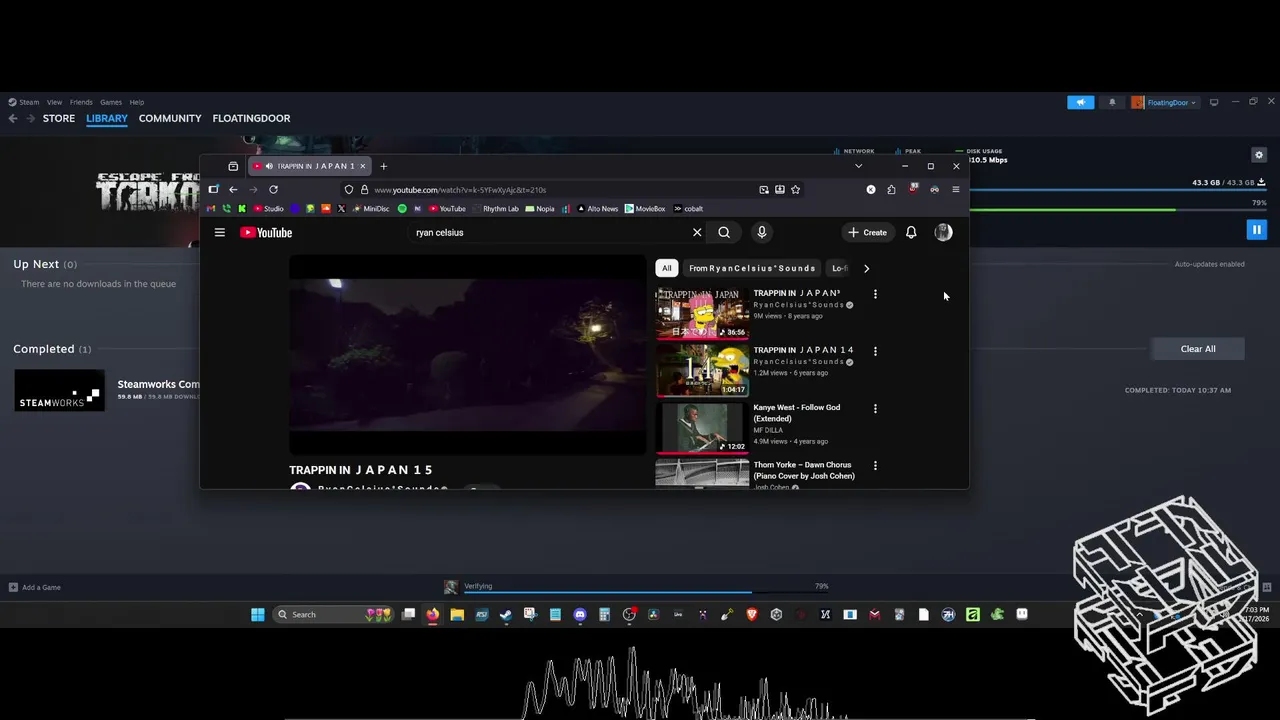Viewport: 1280px width, 720px height.
Task: Close the TRAPPIN IN JAPAN browser tab
Action: click(363, 166)
